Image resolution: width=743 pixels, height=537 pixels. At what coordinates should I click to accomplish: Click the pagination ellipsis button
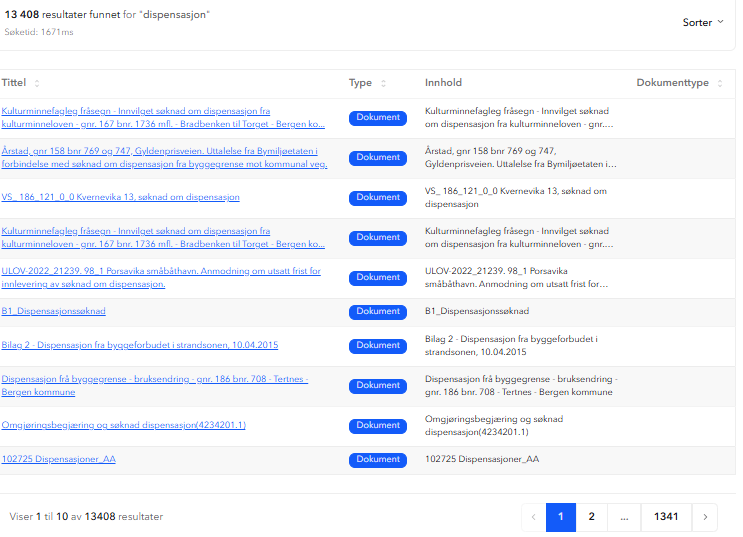click(624, 517)
